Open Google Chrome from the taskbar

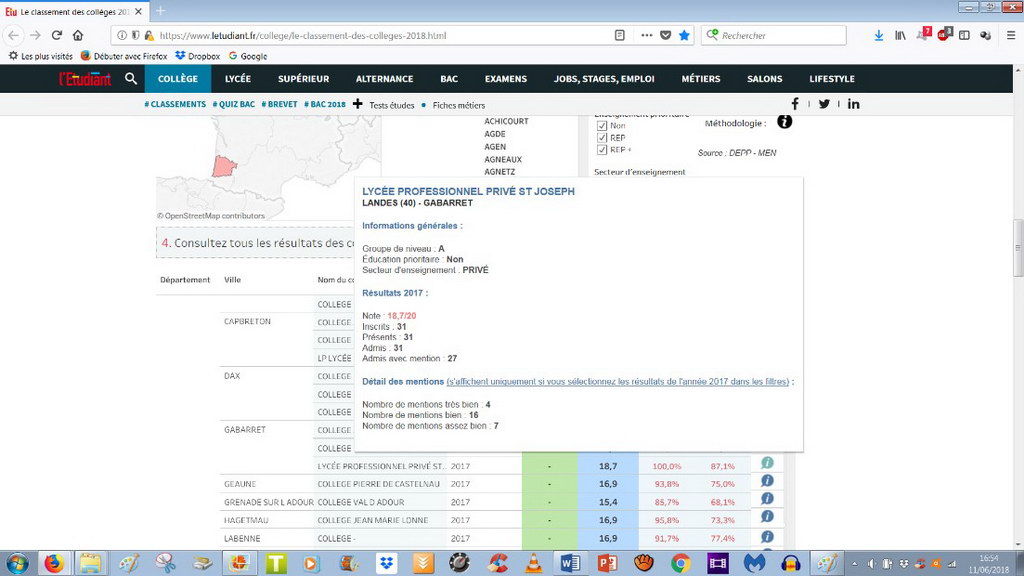(680, 563)
